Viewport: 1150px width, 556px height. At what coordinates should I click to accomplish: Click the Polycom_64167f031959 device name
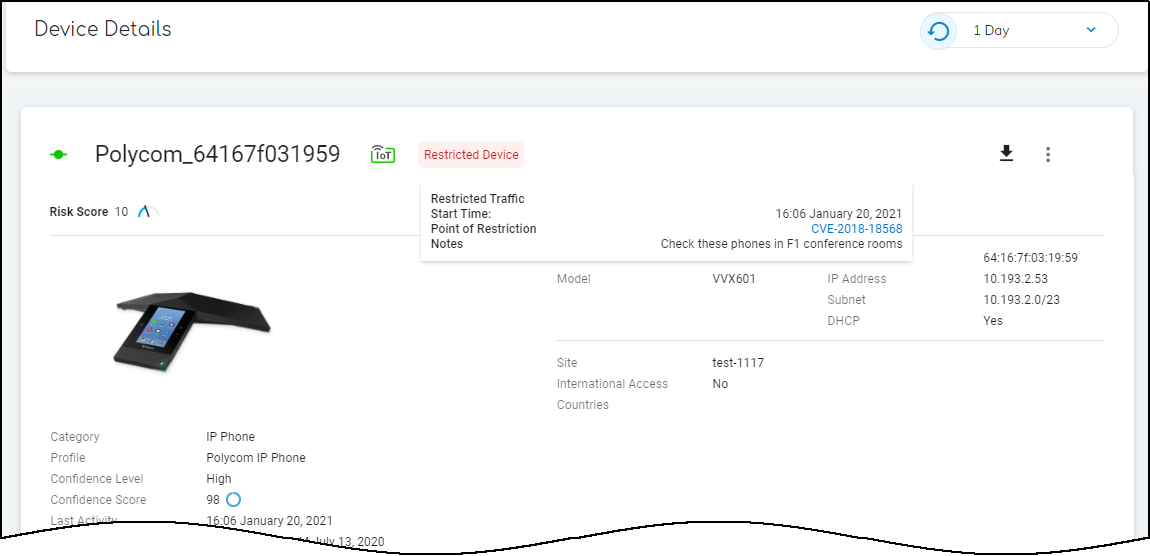[x=218, y=154]
